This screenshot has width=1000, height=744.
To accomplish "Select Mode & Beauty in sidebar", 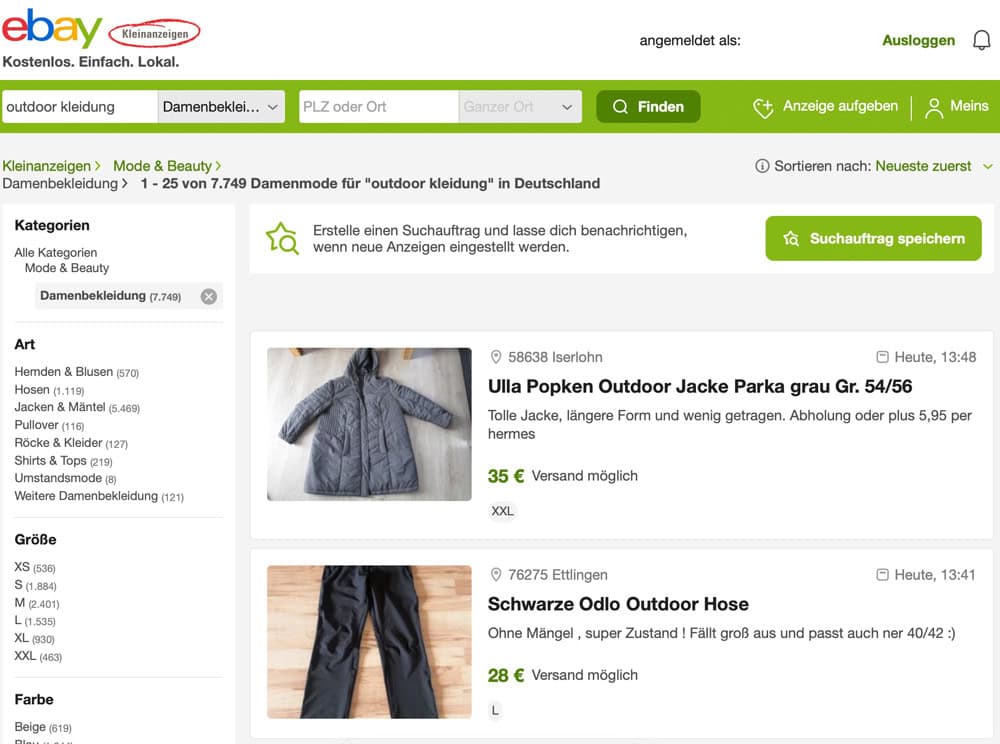I will pos(67,268).
